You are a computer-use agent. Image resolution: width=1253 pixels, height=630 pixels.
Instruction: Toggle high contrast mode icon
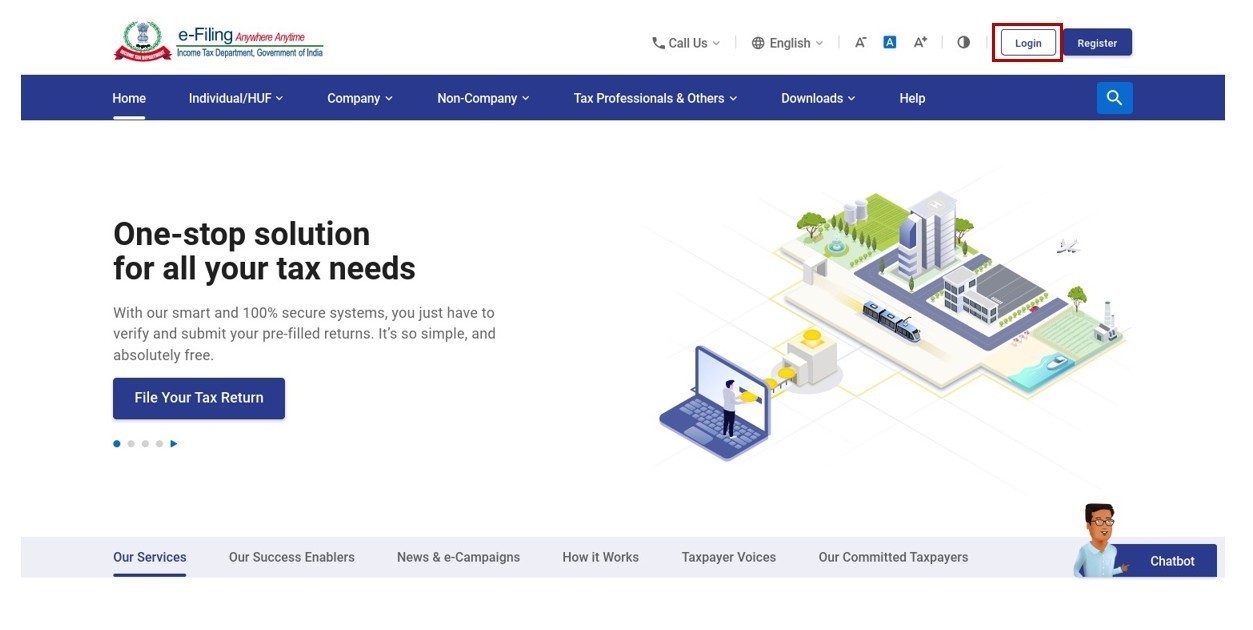click(963, 42)
